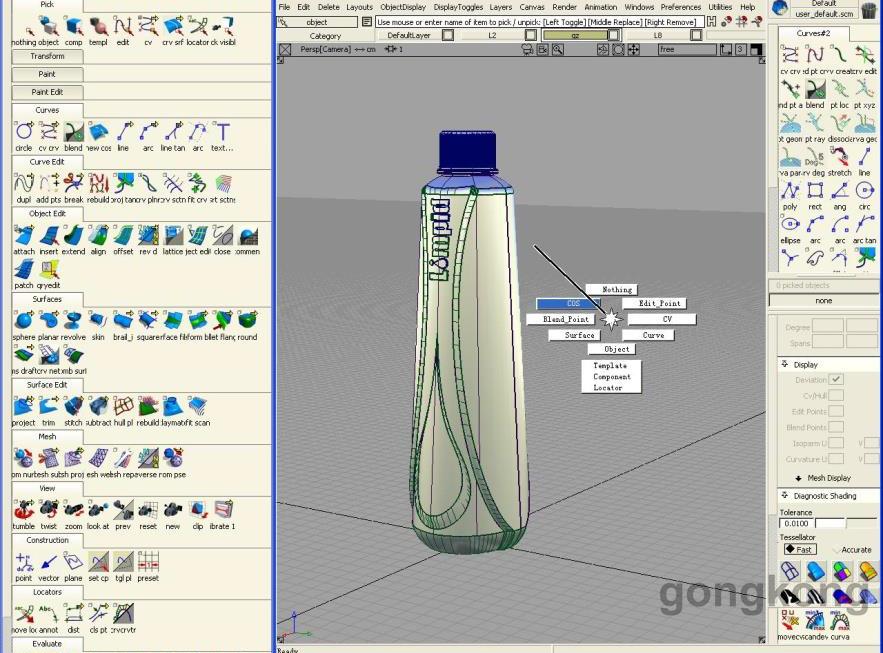Image resolution: width=883 pixels, height=653 pixels.
Task: Pick the extend tool in Object Edit
Action: [73, 236]
